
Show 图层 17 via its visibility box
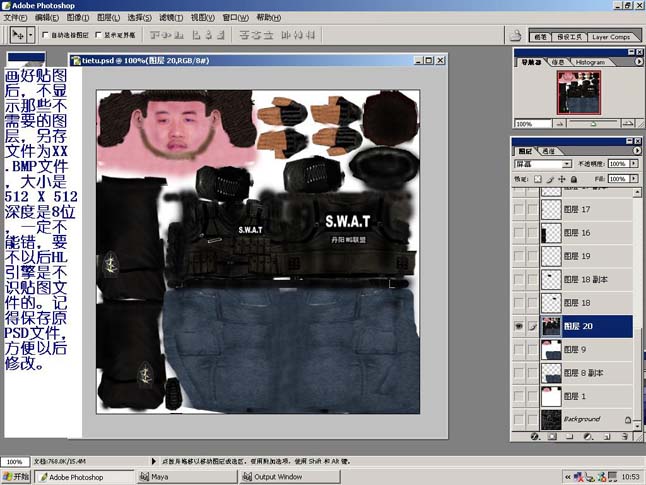[x=519, y=209]
